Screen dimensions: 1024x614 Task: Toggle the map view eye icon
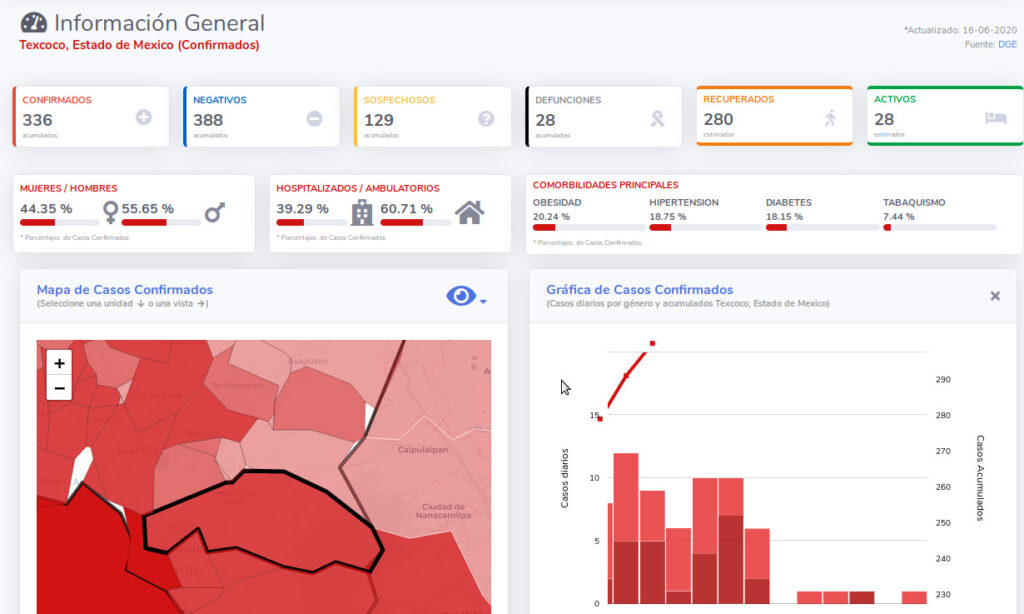click(460, 296)
